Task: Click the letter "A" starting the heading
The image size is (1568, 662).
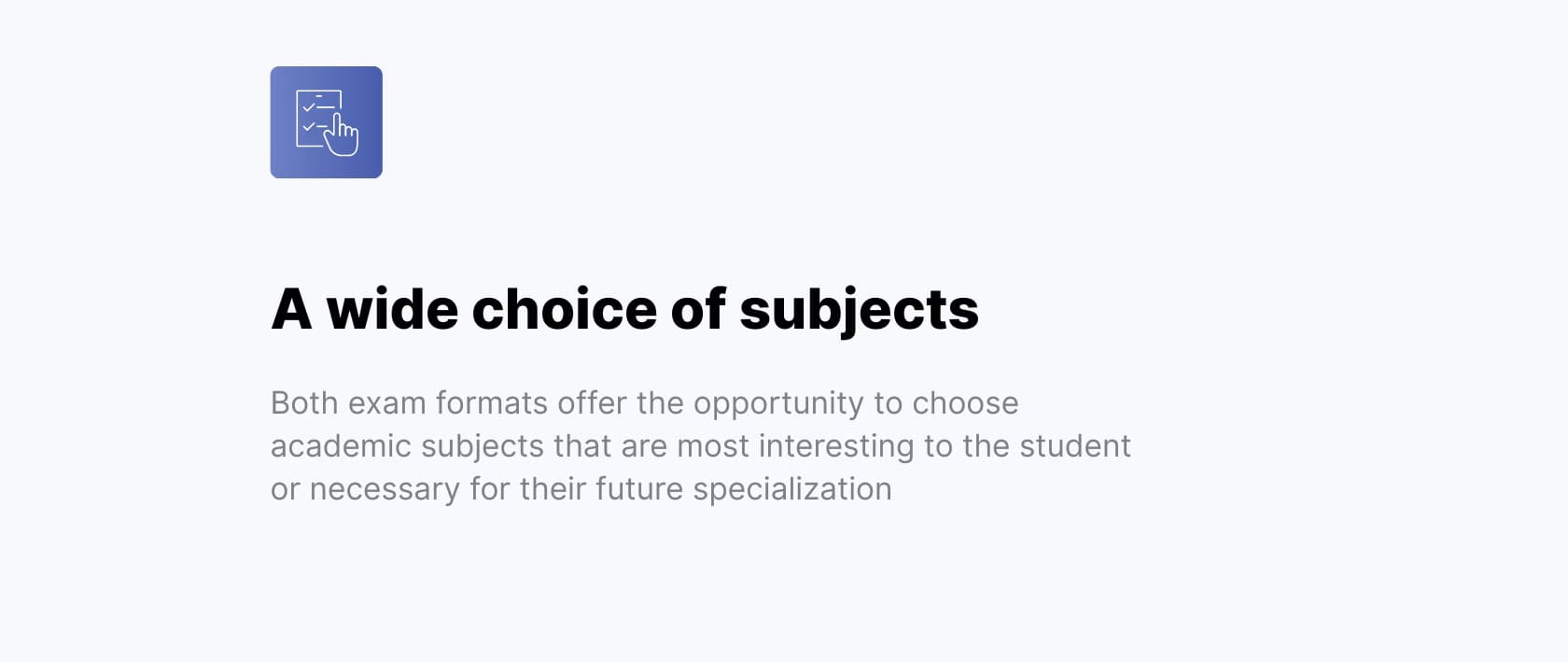Action: 291,309
